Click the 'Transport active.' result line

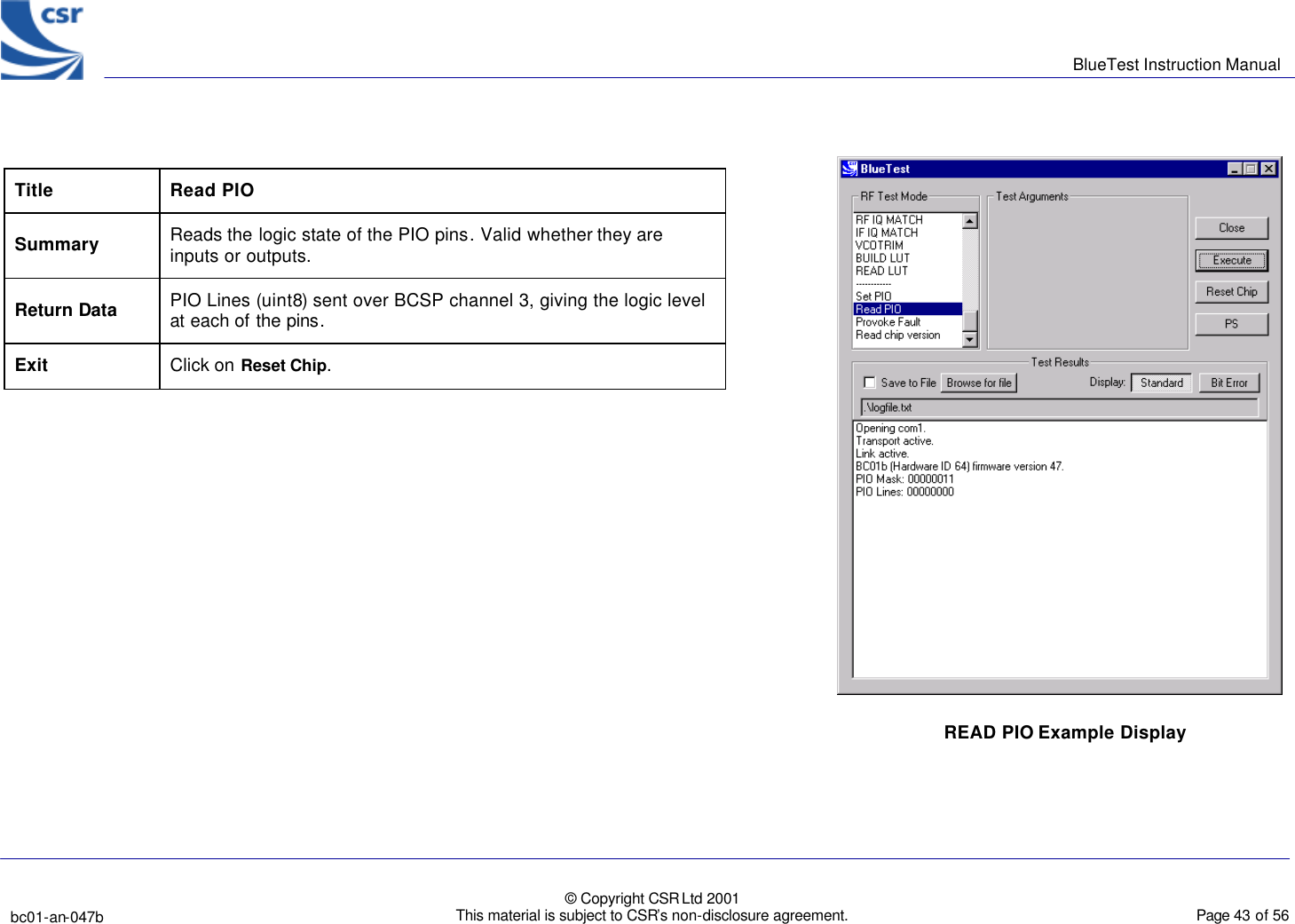point(895,441)
